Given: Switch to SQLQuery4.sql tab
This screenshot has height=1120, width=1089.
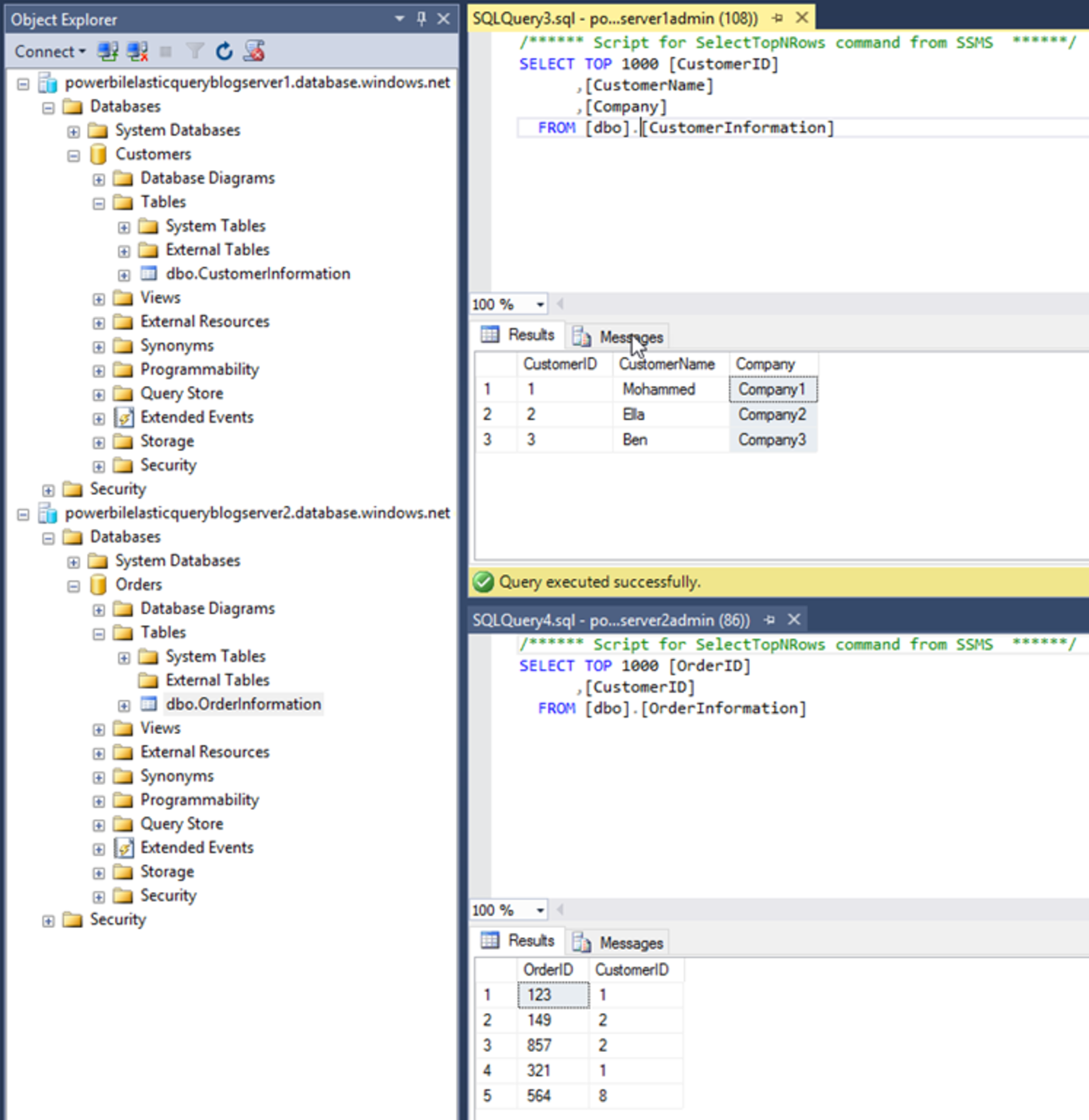Looking at the screenshot, I should coord(611,620).
